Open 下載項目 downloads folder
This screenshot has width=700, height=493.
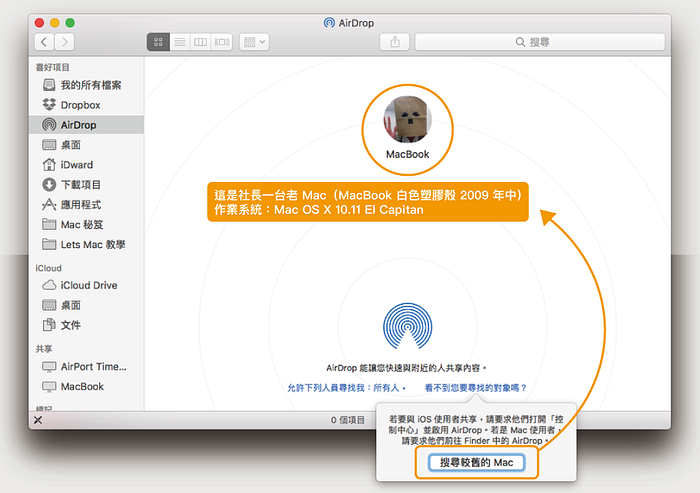click(x=80, y=185)
